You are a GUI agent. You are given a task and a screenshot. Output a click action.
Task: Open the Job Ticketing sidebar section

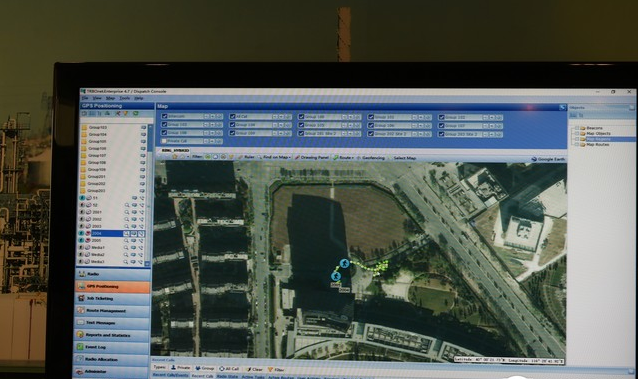(x=112, y=298)
